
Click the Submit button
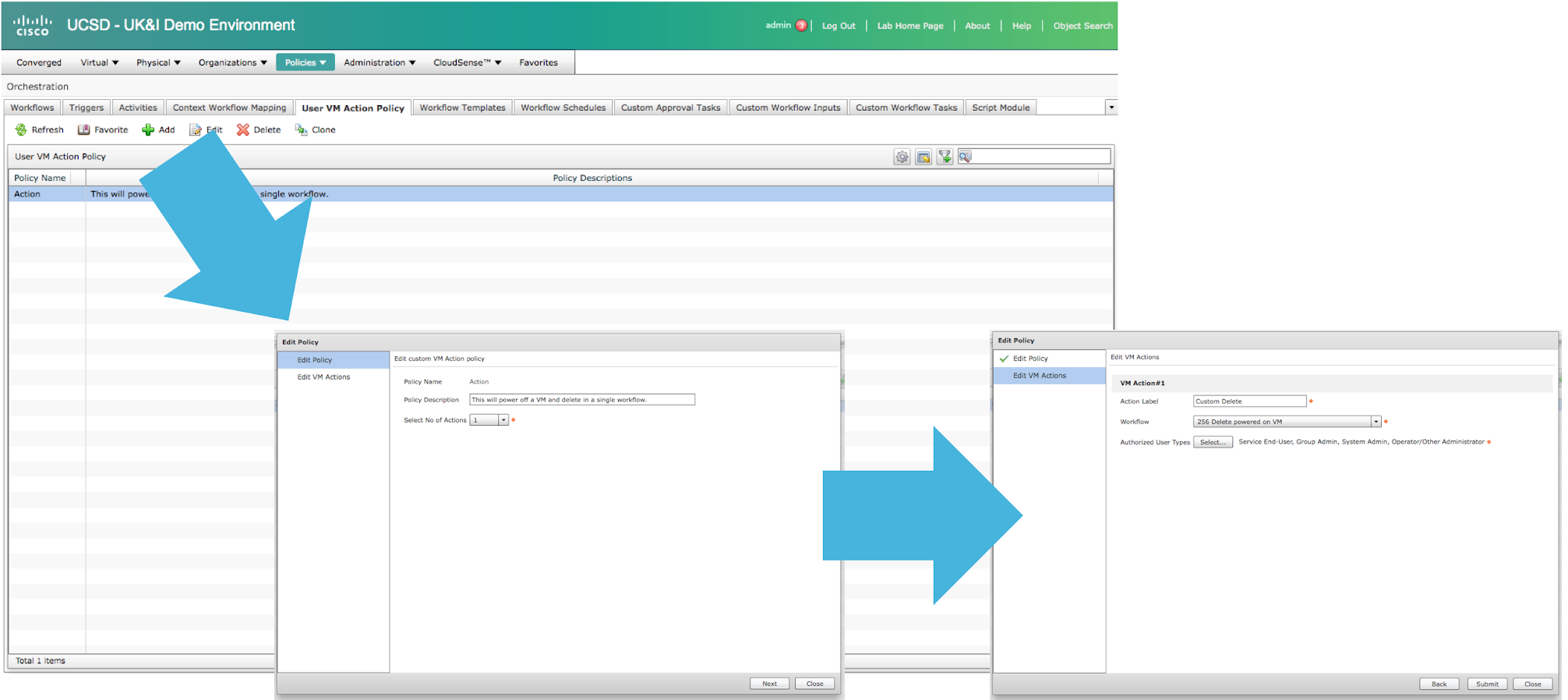pyautogui.click(x=1487, y=684)
